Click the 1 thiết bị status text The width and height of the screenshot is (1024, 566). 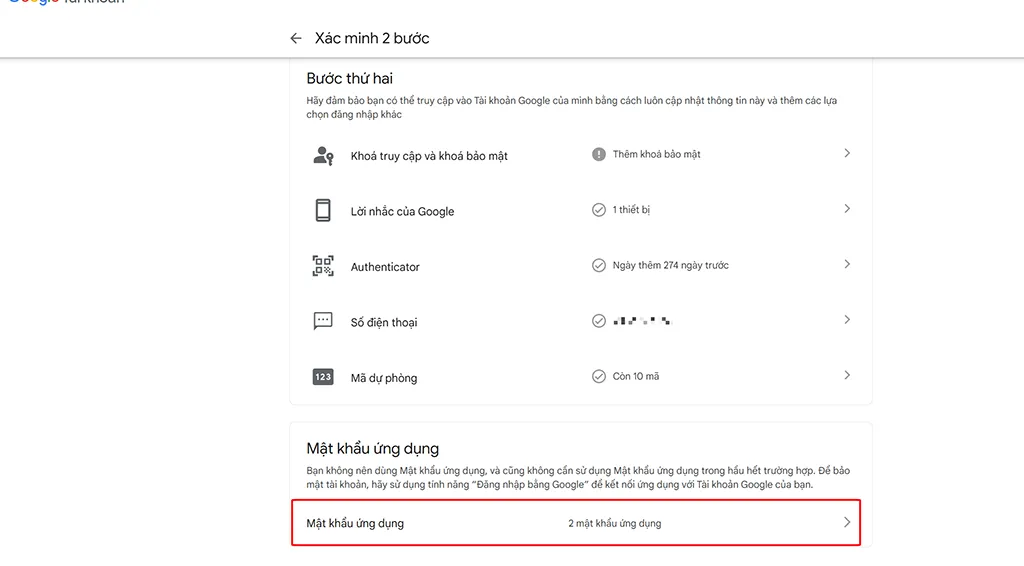tap(632, 210)
